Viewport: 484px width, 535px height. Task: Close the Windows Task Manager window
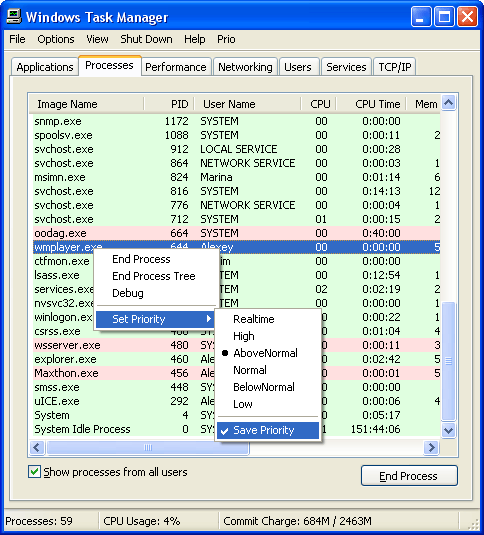(467, 16)
